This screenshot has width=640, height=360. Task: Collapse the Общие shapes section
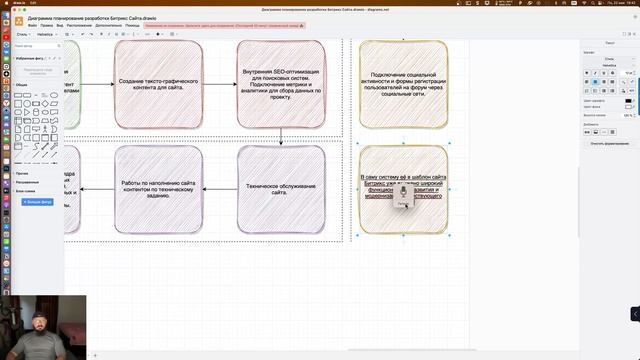pos(21,85)
